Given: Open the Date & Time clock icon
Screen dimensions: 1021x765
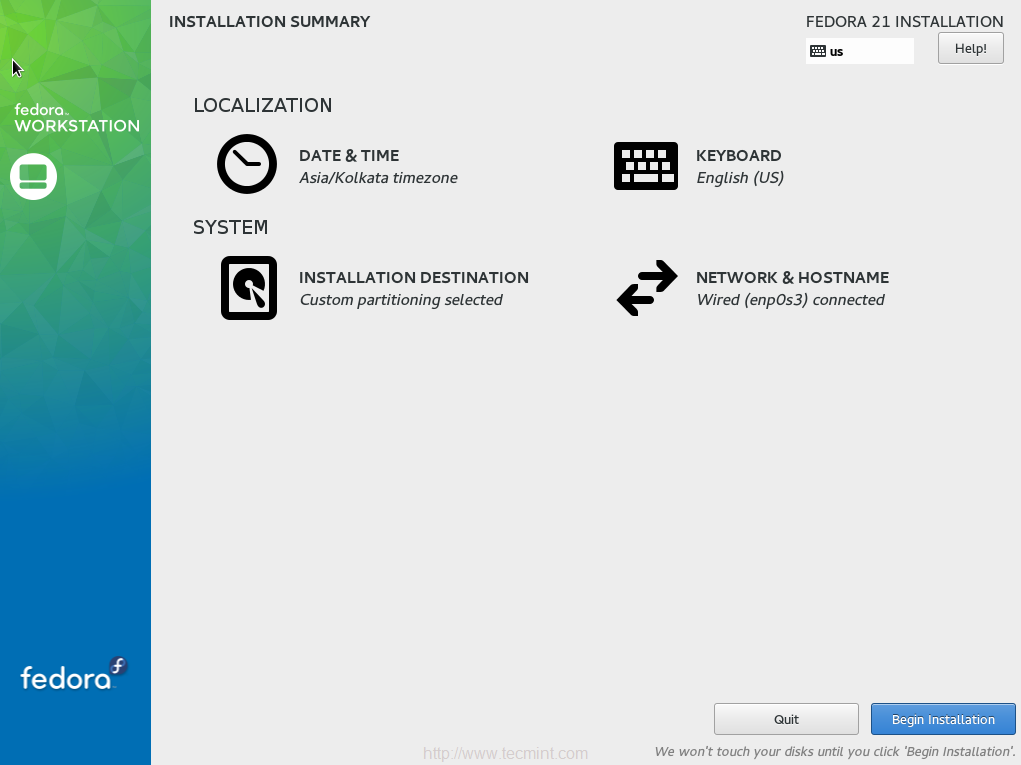Looking at the screenshot, I should (x=247, y=164).
